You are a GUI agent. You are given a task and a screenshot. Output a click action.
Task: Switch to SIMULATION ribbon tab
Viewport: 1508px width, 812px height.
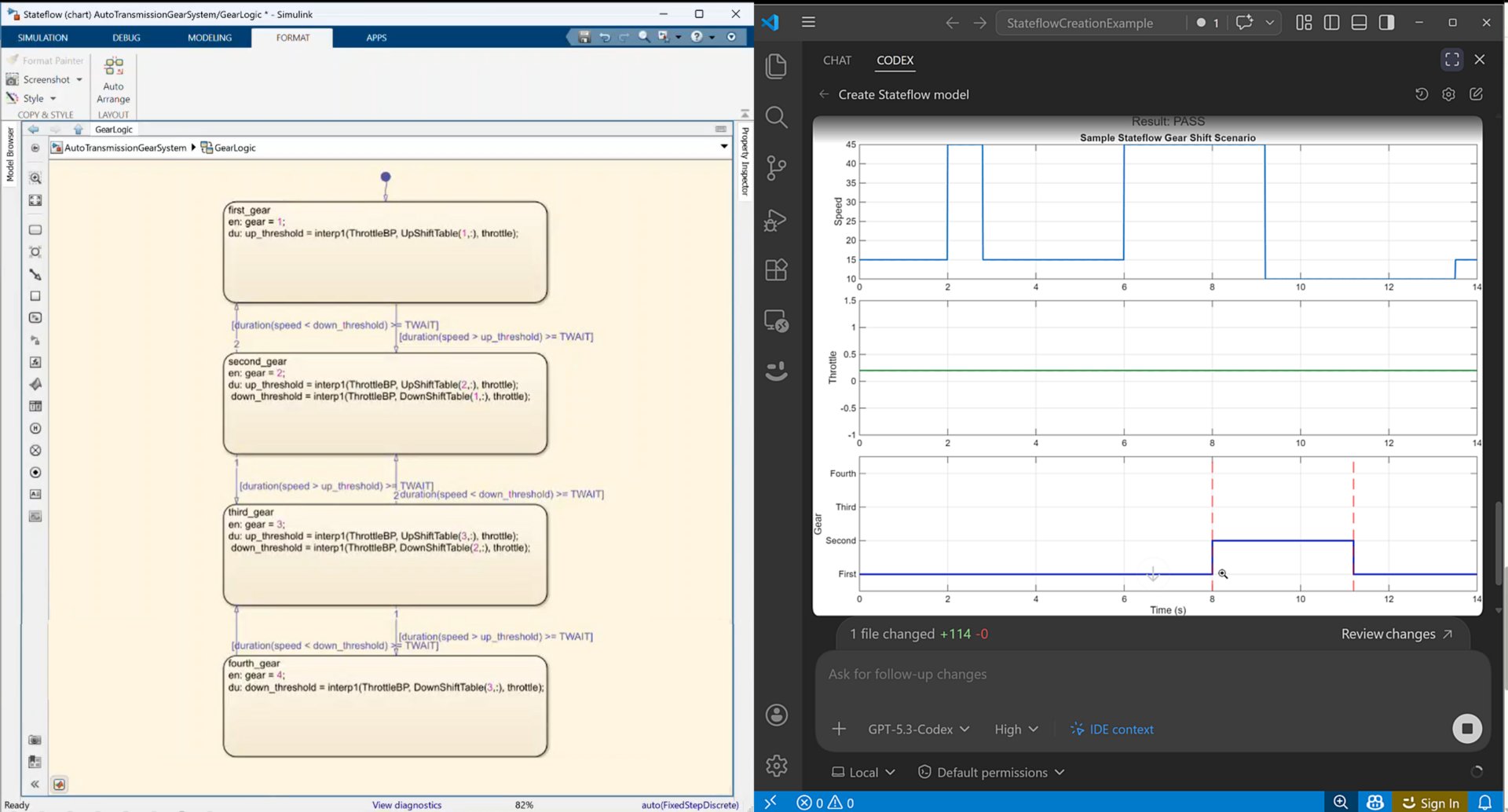pyautogui.click(x=42, y=38)
